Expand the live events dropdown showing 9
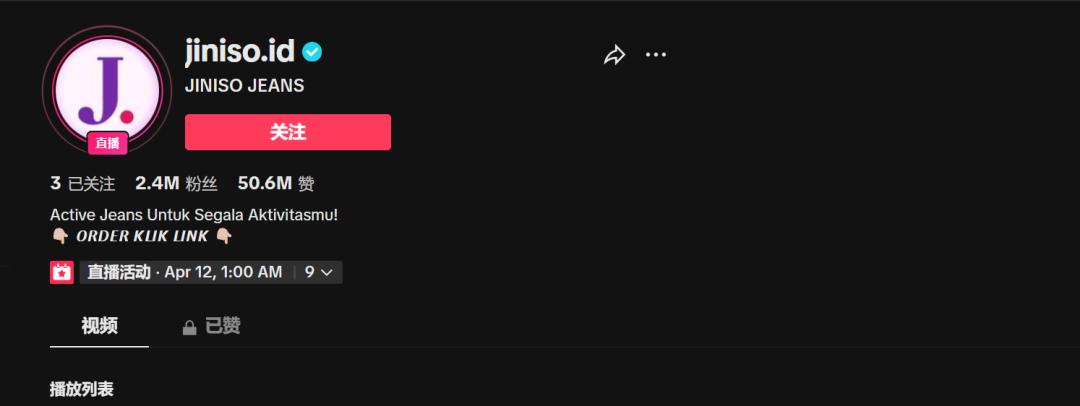 pos(318,272)
